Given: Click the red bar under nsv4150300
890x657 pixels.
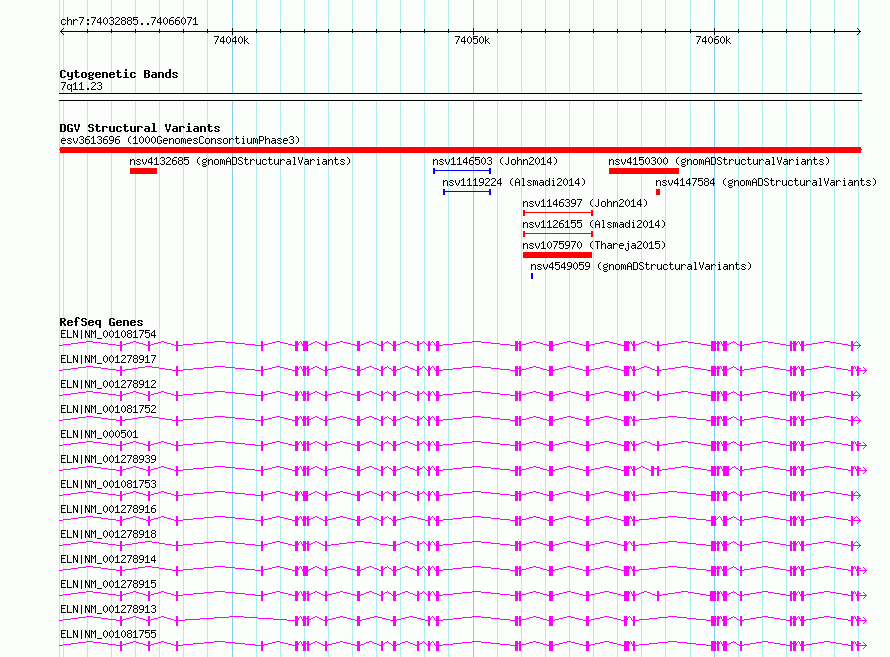Looking at the screenshot, I should point(644,171).
